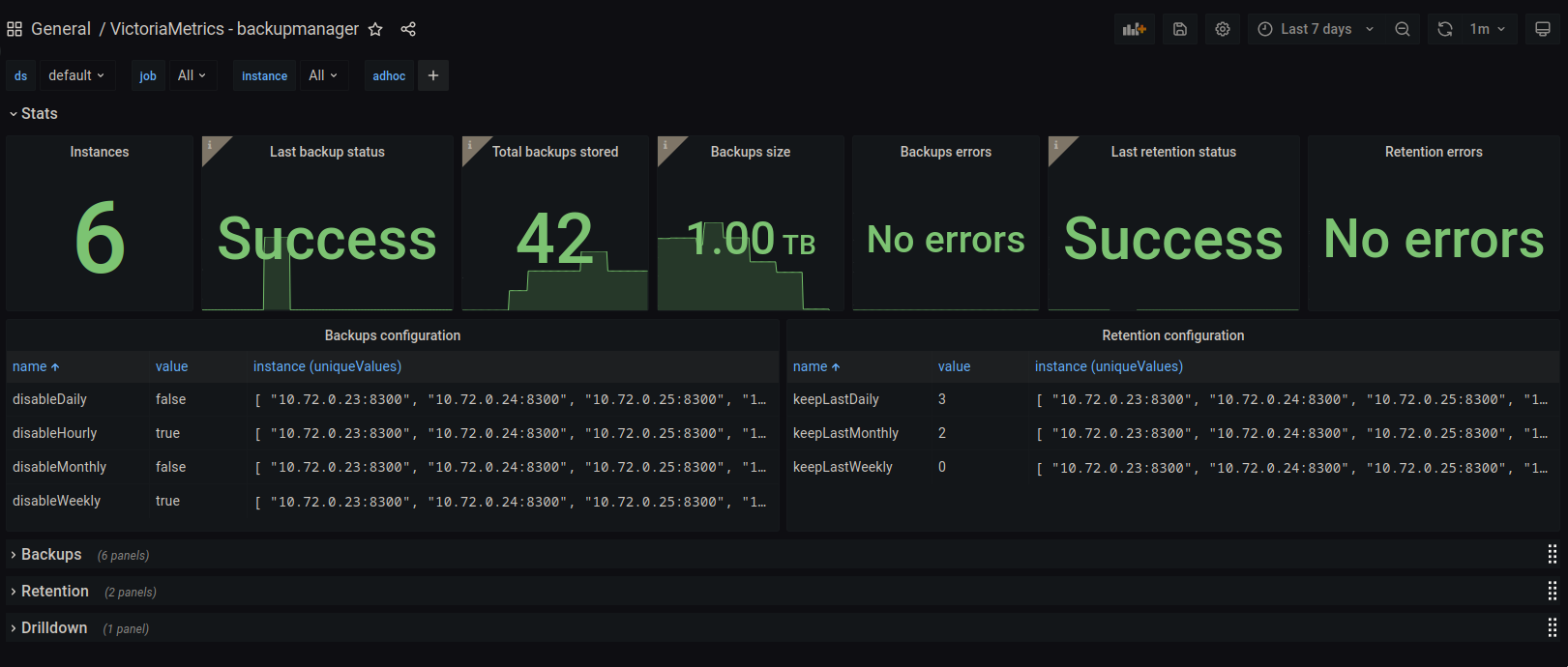Show info for Last retention status
Screen dimensions: 1568x667
click(1056, 146)
